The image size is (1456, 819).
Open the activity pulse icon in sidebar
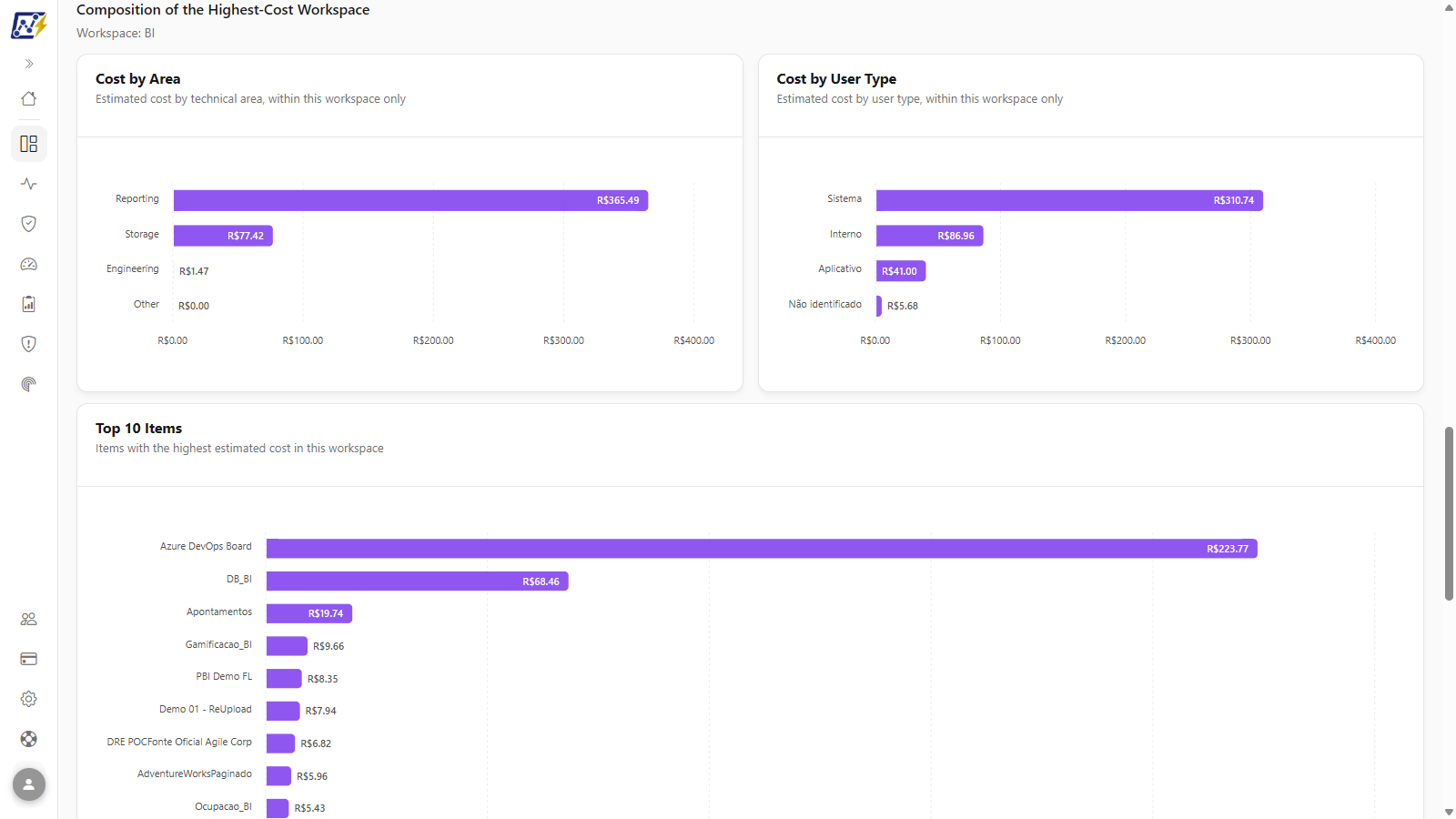pos(29,184)
